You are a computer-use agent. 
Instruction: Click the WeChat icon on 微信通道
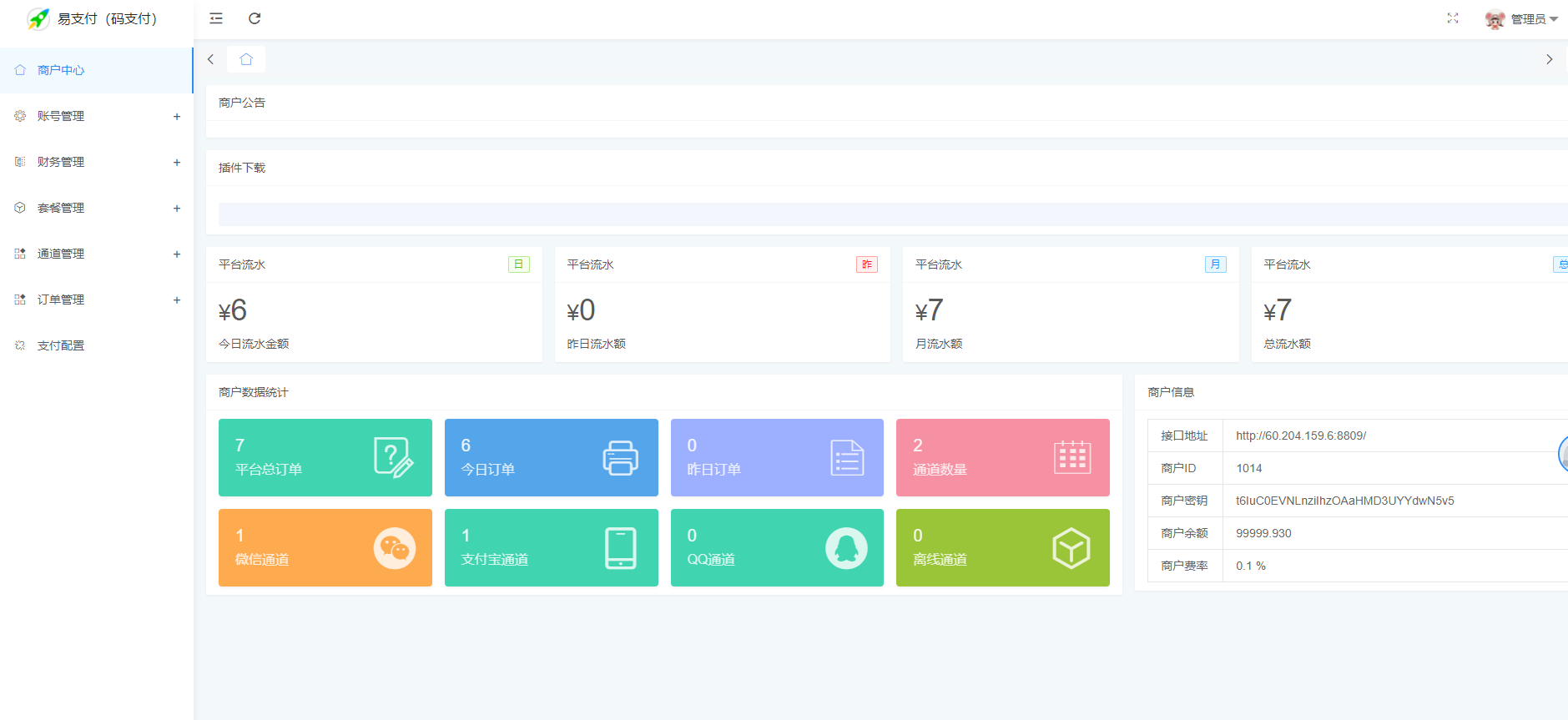pos(394,548)
